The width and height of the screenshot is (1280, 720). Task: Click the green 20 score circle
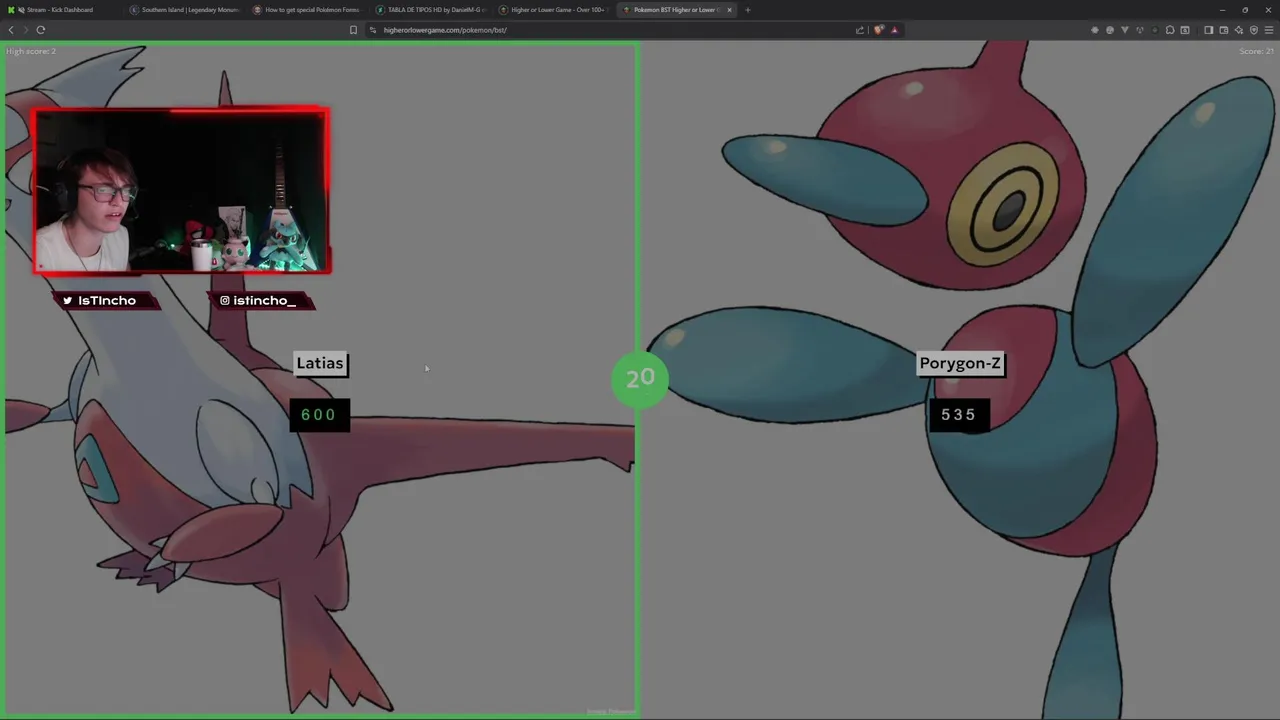[640, 379]
